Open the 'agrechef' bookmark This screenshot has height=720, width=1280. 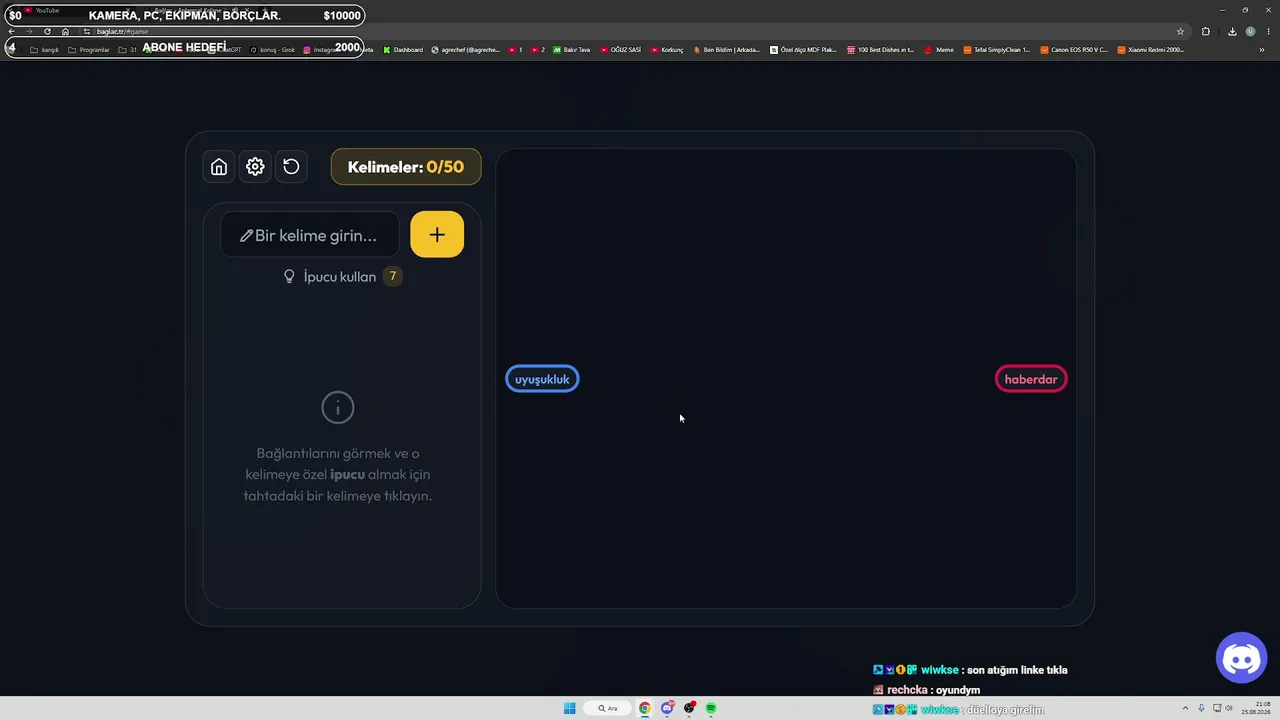tap(465, 50)
